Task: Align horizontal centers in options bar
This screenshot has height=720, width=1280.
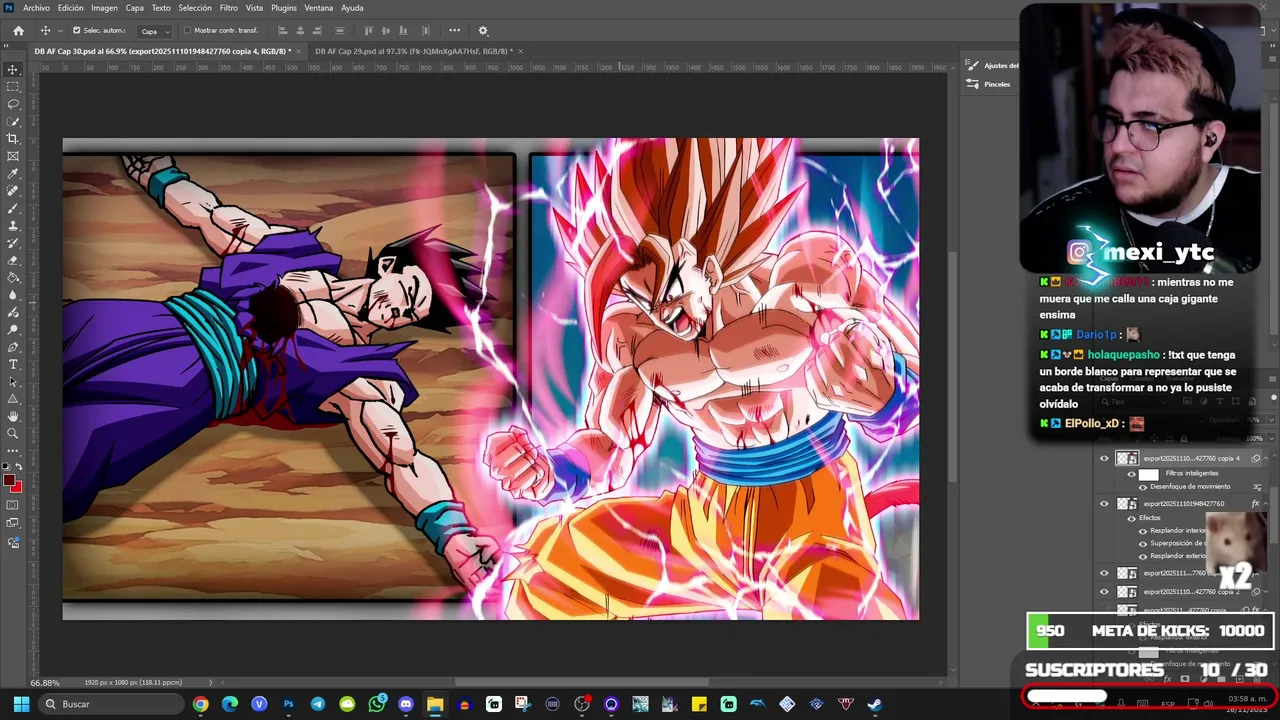Action: point(301,31)
